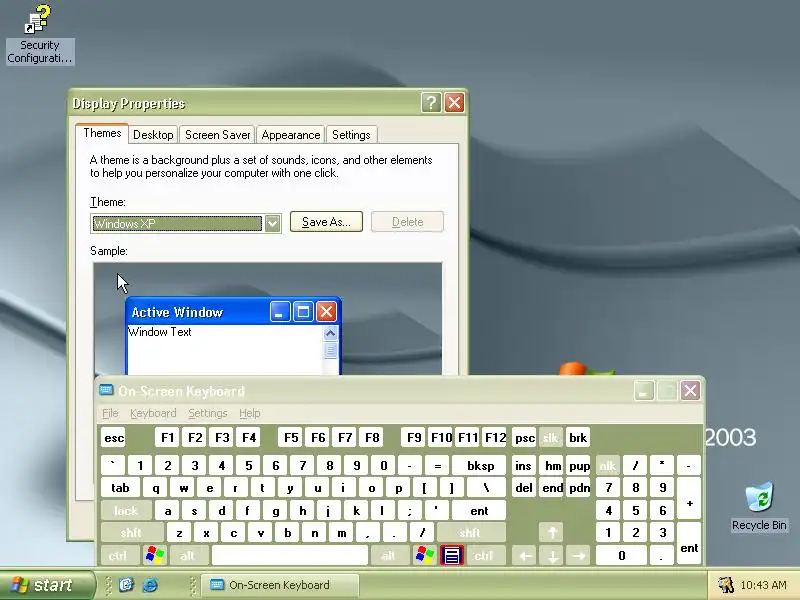800x600 pixels.
Task: Open the Keyboard menu
Action: (153, 413)
